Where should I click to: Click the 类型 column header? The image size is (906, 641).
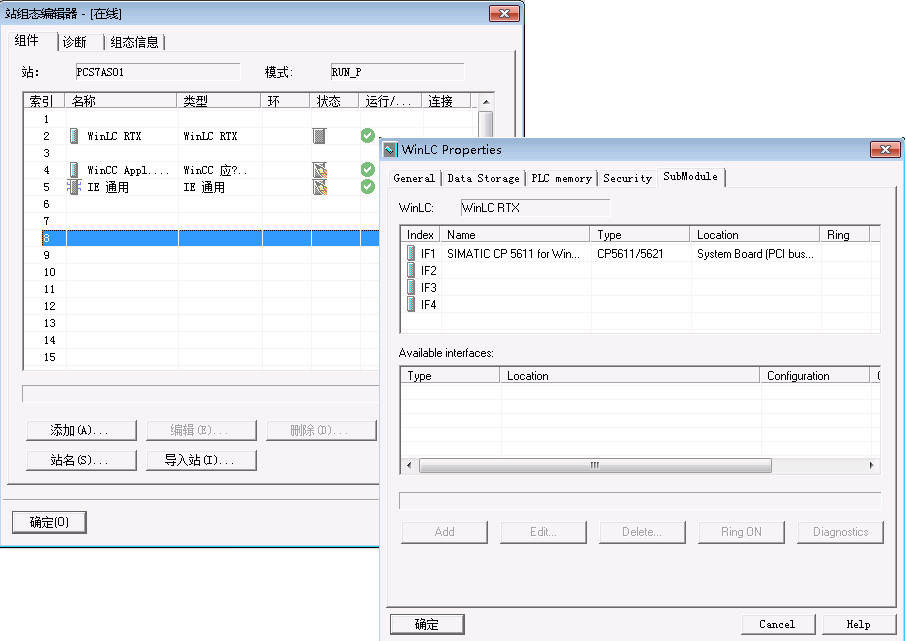point(219,101)
